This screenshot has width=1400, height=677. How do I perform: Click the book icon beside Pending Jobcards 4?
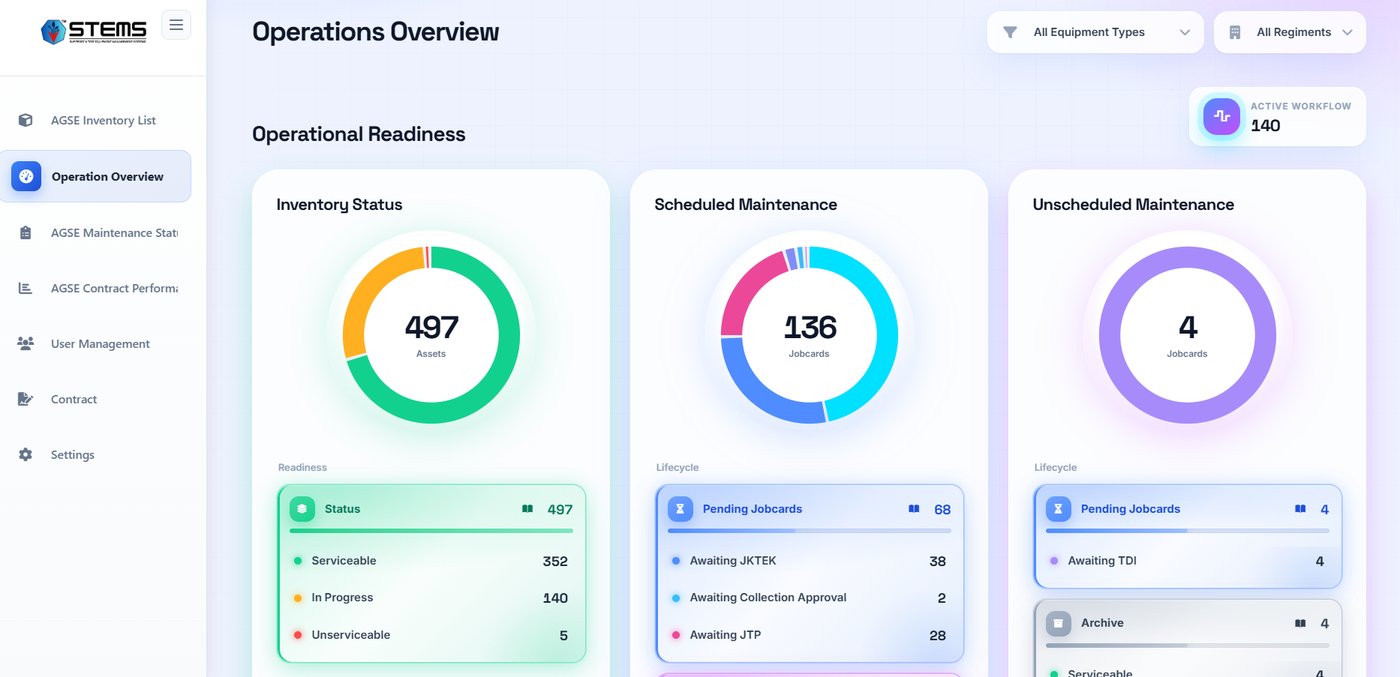[1300, 509]
